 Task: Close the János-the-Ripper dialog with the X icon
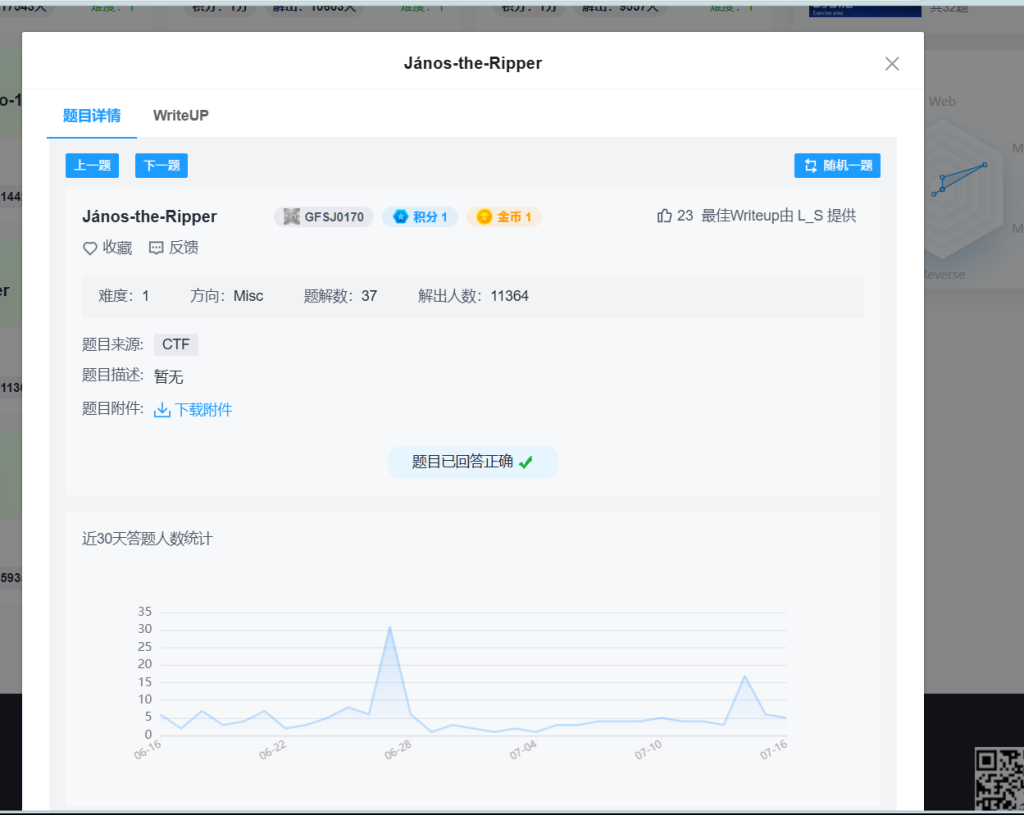[892, 64]
